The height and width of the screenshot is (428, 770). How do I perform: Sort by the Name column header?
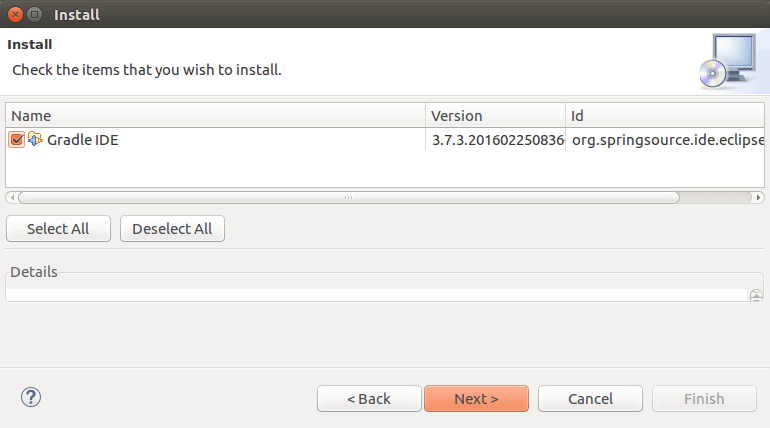(215, 116)
